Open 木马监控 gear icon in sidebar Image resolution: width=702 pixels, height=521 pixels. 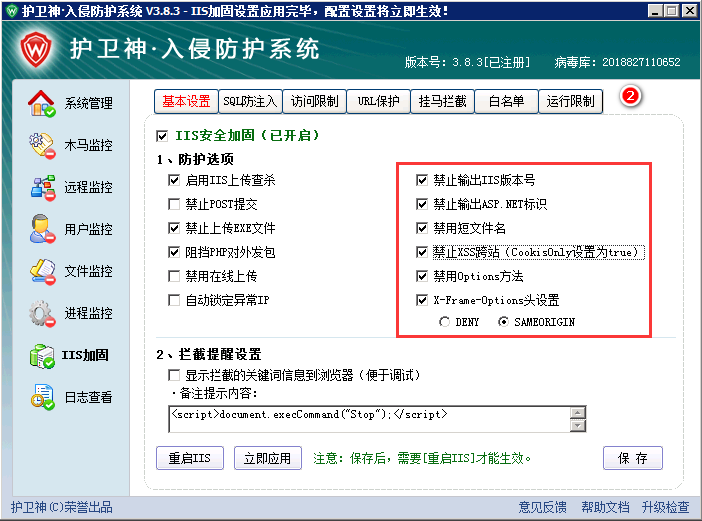click(x=42, y=145)
